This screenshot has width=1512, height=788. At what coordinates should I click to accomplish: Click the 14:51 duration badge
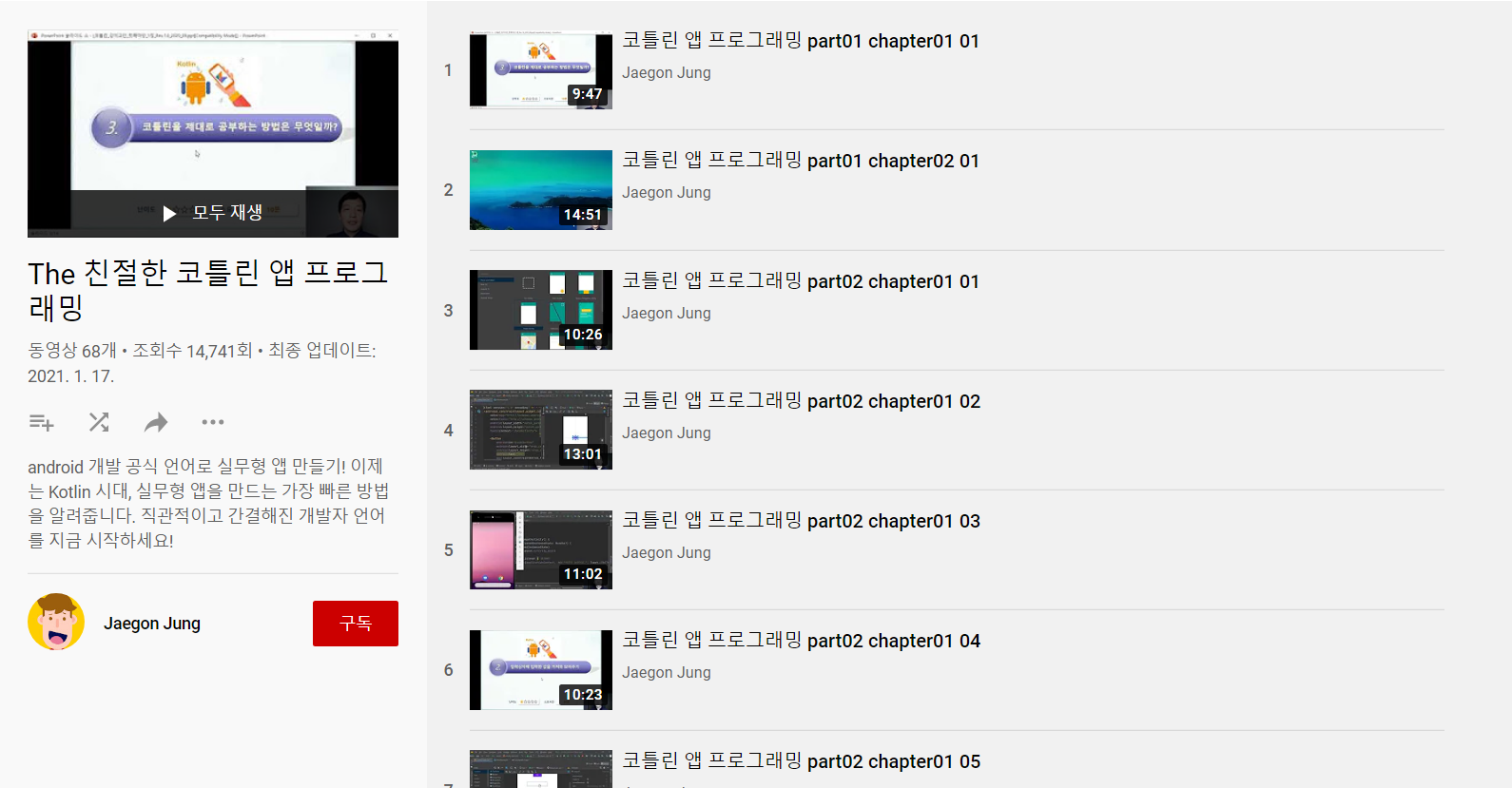click(583, 215)
